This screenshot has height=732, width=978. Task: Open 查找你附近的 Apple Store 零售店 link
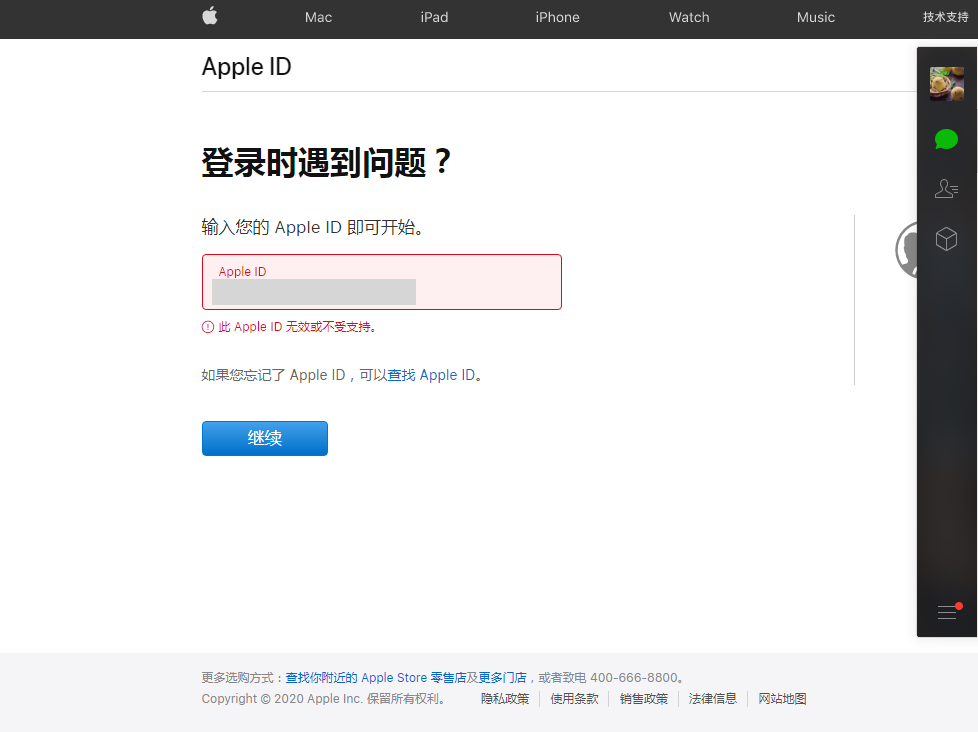[x=376, y=678]
